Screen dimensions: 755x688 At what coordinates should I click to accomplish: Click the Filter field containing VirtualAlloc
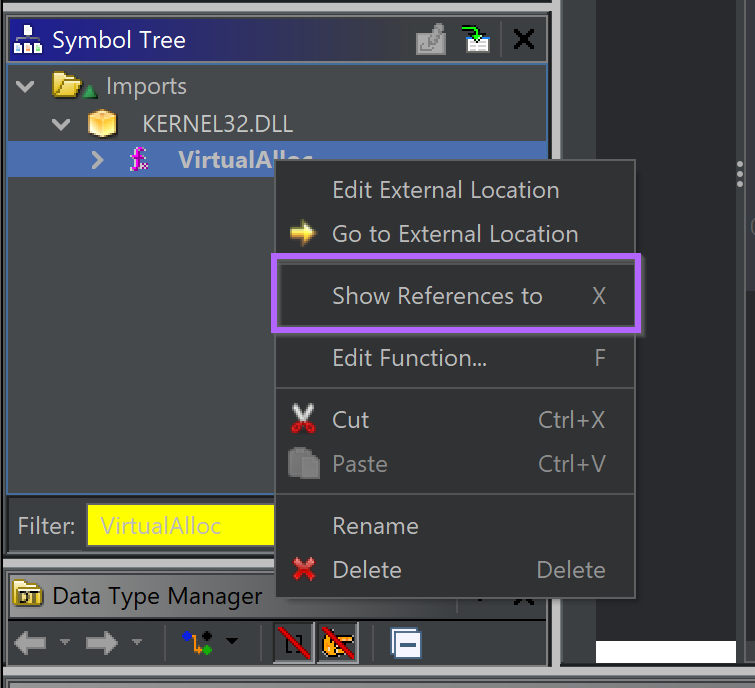[181, 525]
